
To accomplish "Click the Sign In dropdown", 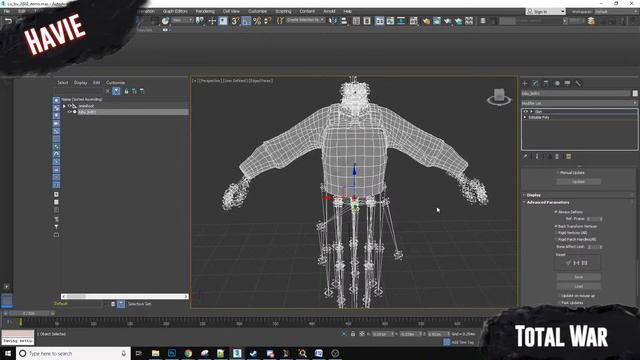I will (545, 11).
